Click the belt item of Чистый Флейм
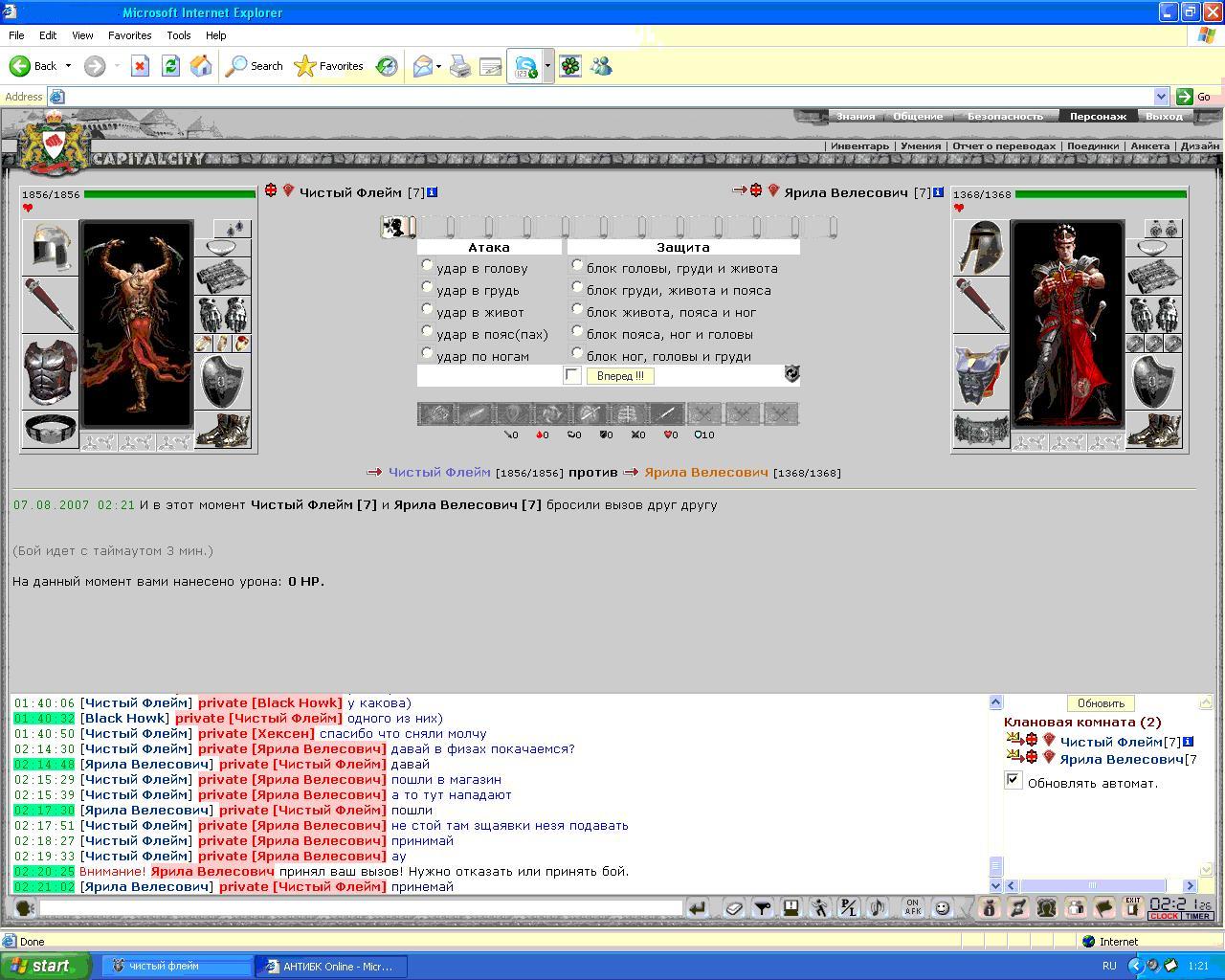Image resolution: width=1225 pixels, height=980 pixels. (50, 429)
